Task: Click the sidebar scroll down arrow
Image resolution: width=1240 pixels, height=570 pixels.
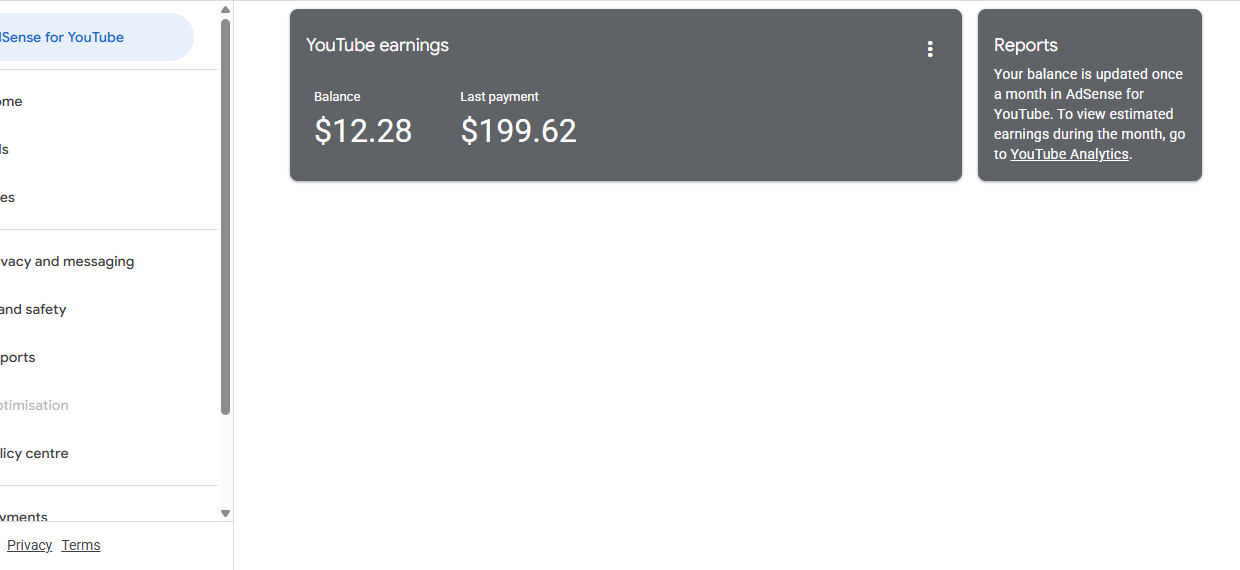Action: click(225, 513)
